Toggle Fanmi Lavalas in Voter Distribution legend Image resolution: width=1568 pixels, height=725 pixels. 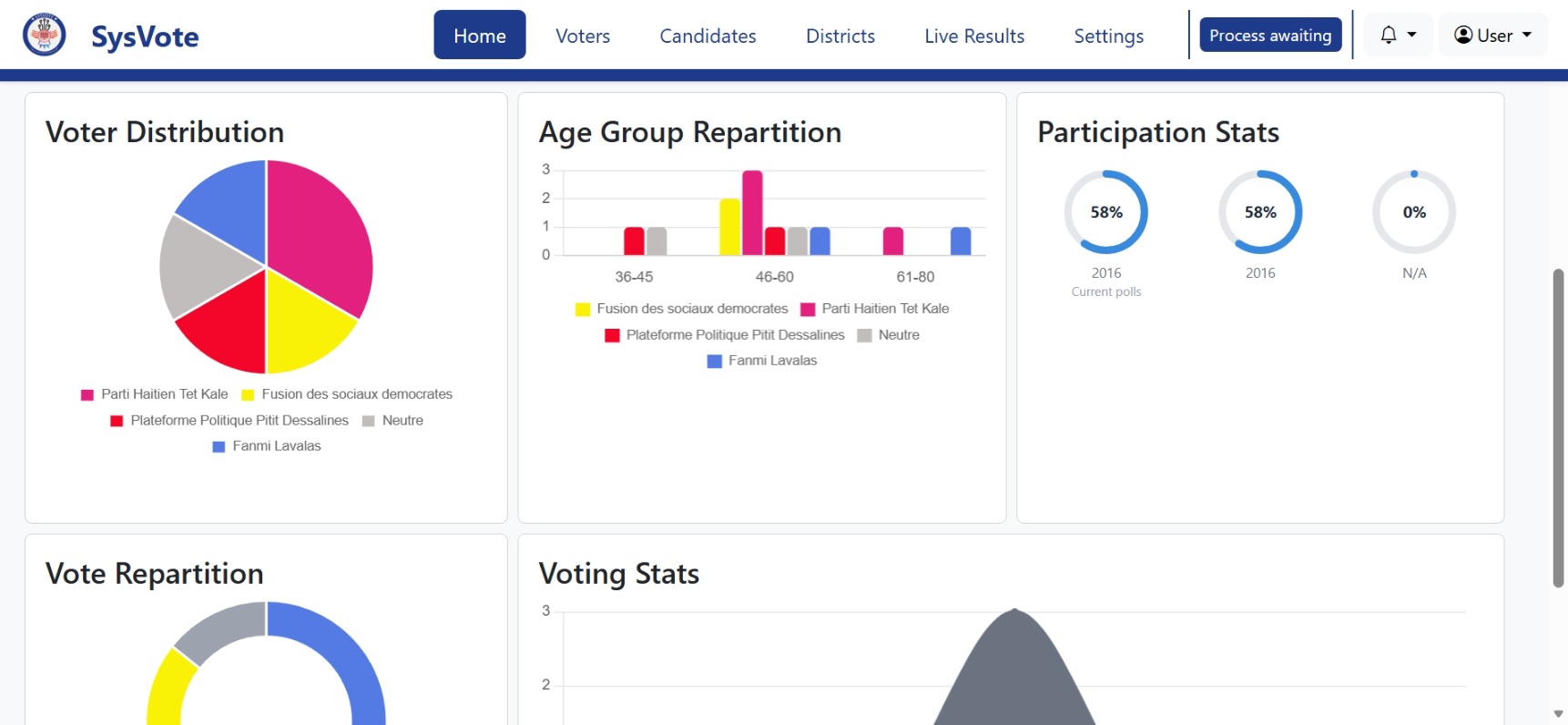(x=267, y=446)
